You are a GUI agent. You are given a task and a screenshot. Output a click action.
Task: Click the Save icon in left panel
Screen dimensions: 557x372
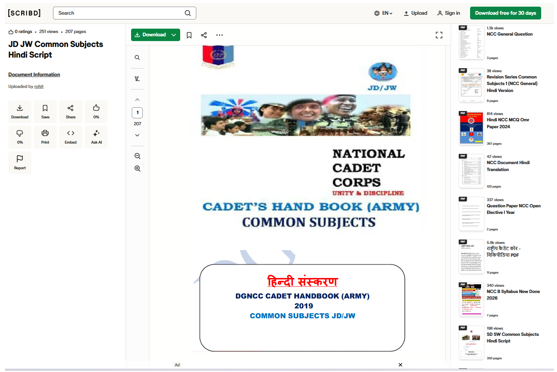tap(45, 112)
